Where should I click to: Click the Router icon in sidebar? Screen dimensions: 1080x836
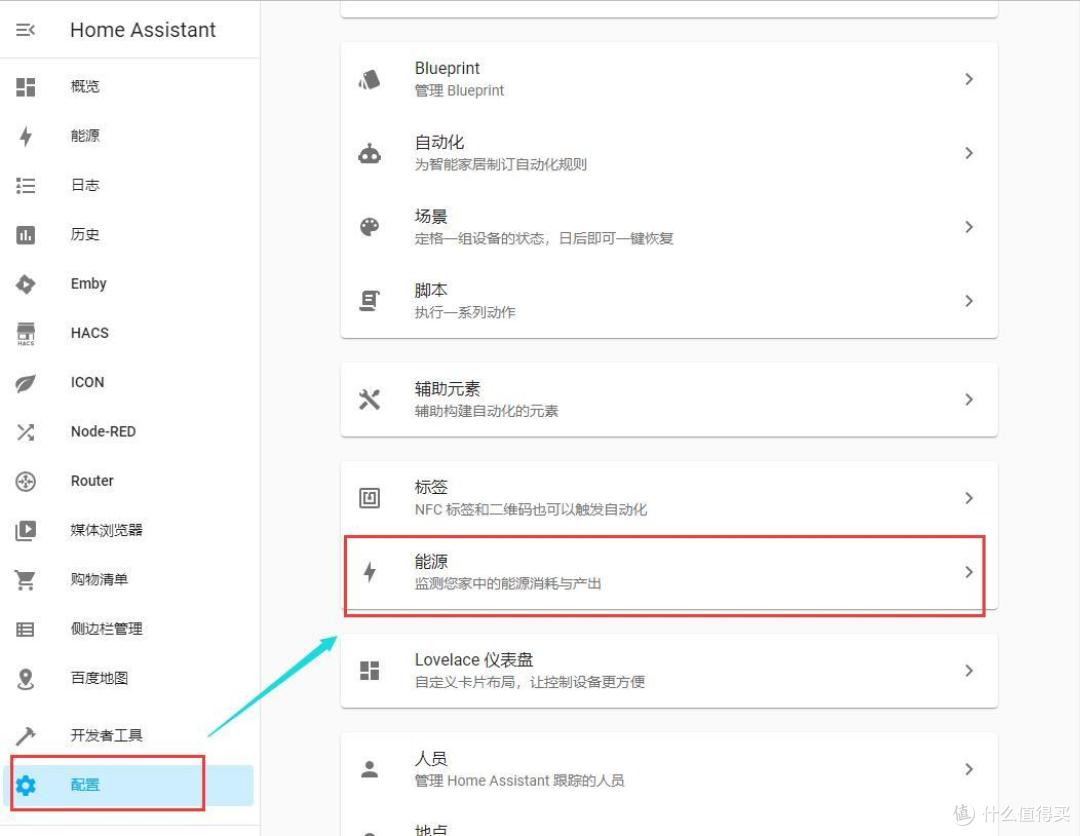[x=25, y=481]
